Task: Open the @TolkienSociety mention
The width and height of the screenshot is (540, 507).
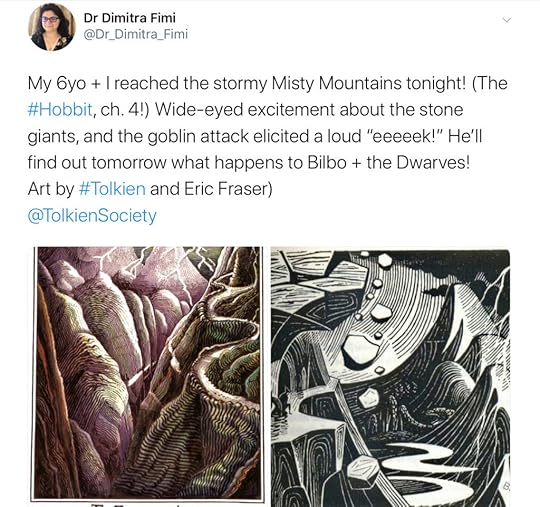Action: (92, 216)
